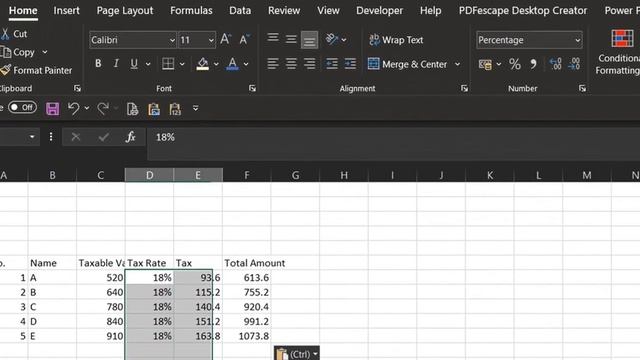The height and width of the screenshot is (360, 640).
Task: Click the Orientation text angle icon
Action: (332, 39)
